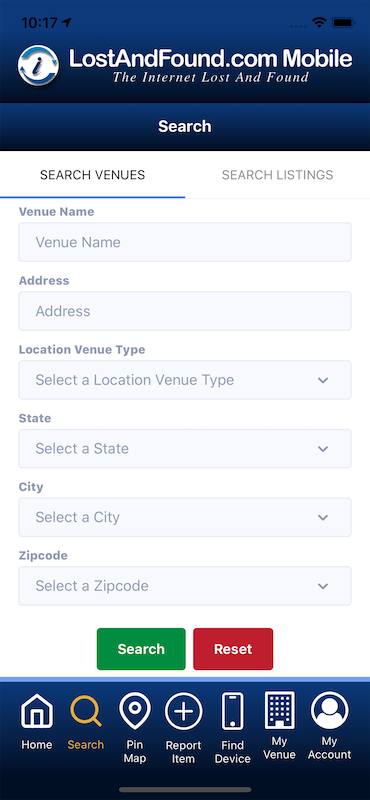
Task: Open the Pin Map icon
Action: 135,710
